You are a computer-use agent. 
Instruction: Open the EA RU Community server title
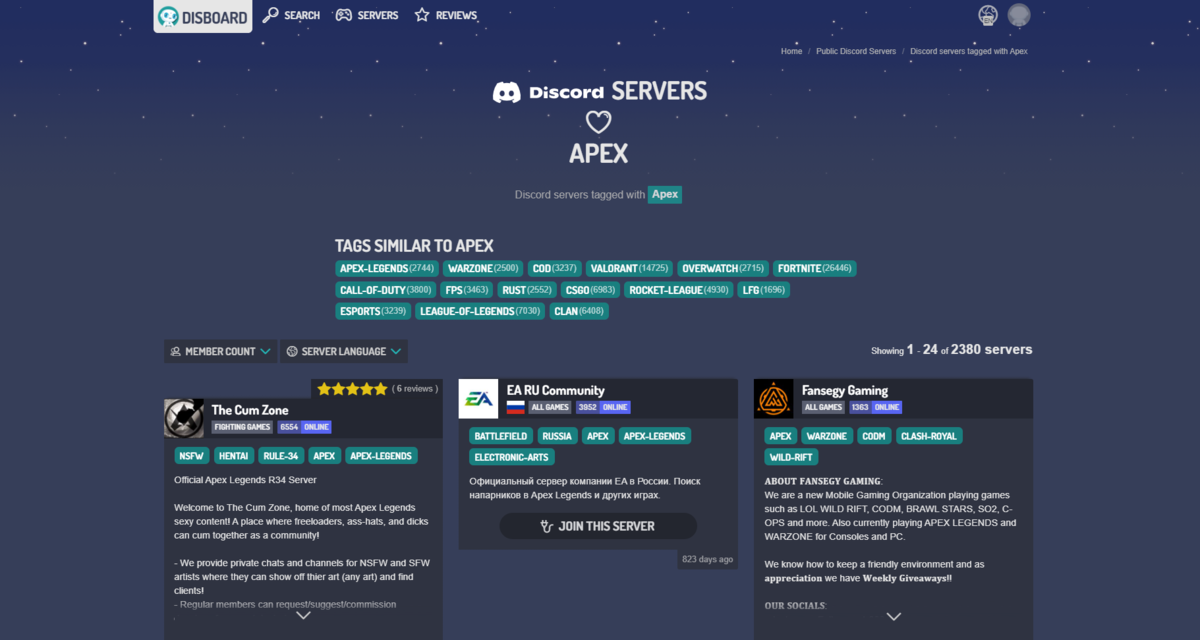click(555, 390)
